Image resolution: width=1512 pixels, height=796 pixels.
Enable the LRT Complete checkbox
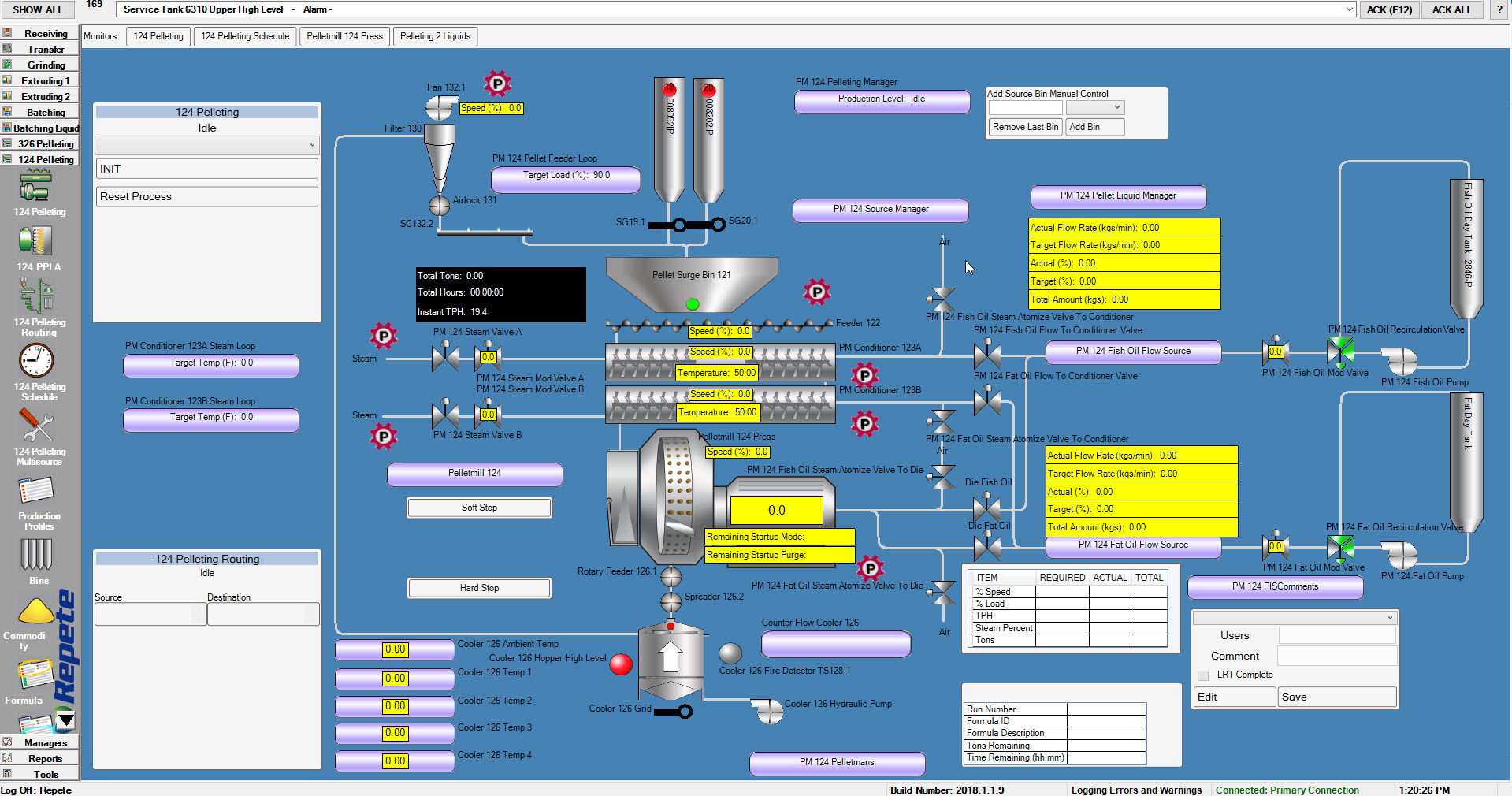1203,675
